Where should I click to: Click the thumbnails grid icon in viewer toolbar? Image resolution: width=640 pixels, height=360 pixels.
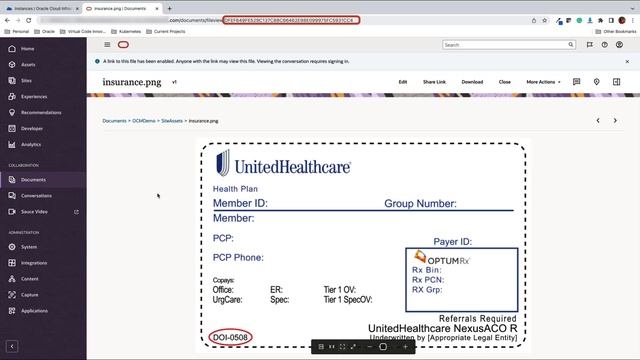[x=321, y=347]
